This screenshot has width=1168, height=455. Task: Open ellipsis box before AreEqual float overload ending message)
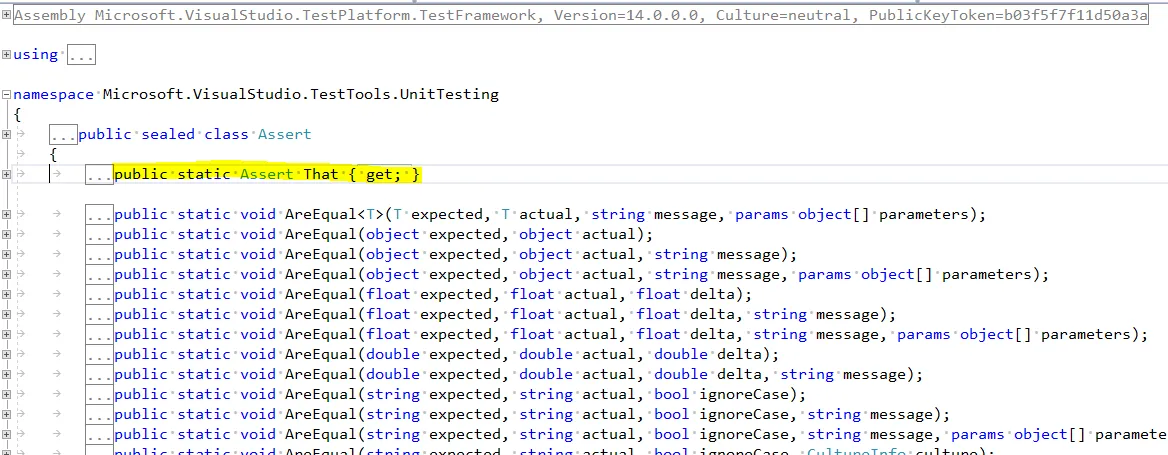[x=99, y=314]
